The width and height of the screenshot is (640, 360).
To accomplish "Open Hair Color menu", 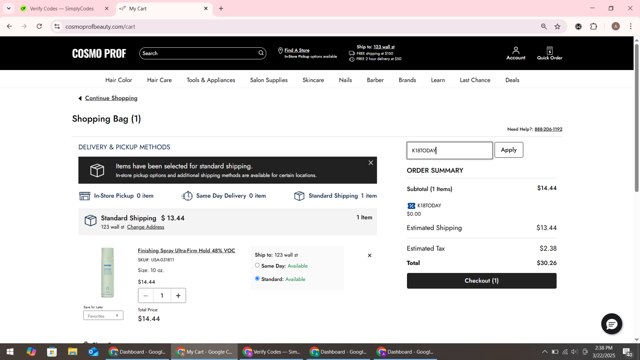I will tap(118, 80).
